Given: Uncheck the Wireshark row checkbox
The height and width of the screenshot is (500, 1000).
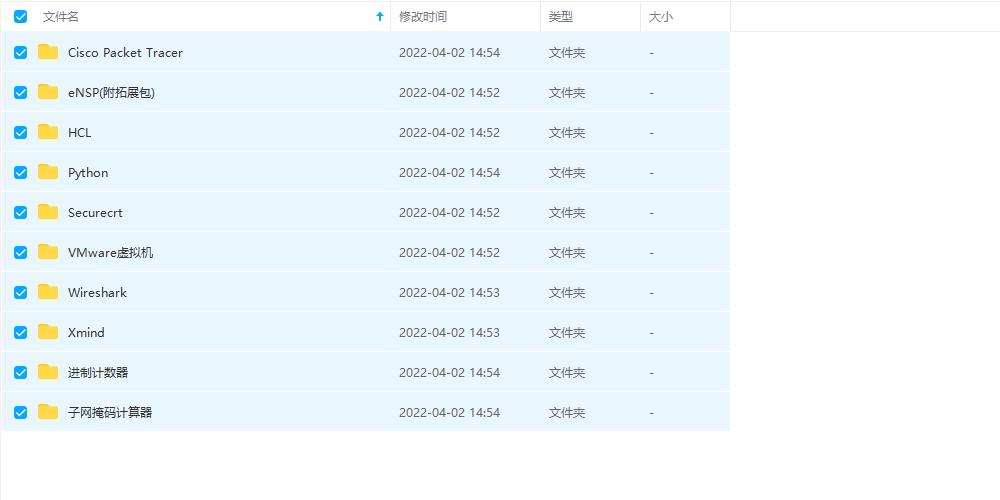Looking at the screenshot, I should click(x=20, y=292).
